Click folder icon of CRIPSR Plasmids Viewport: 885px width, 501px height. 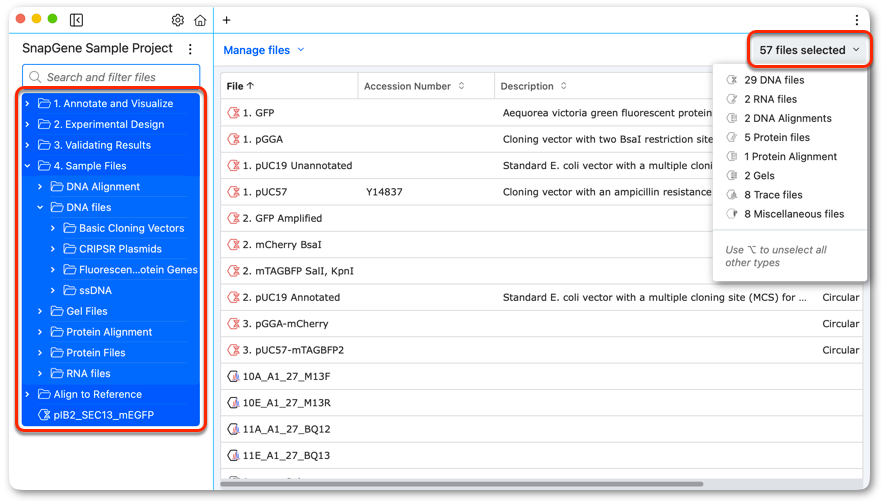70,249
